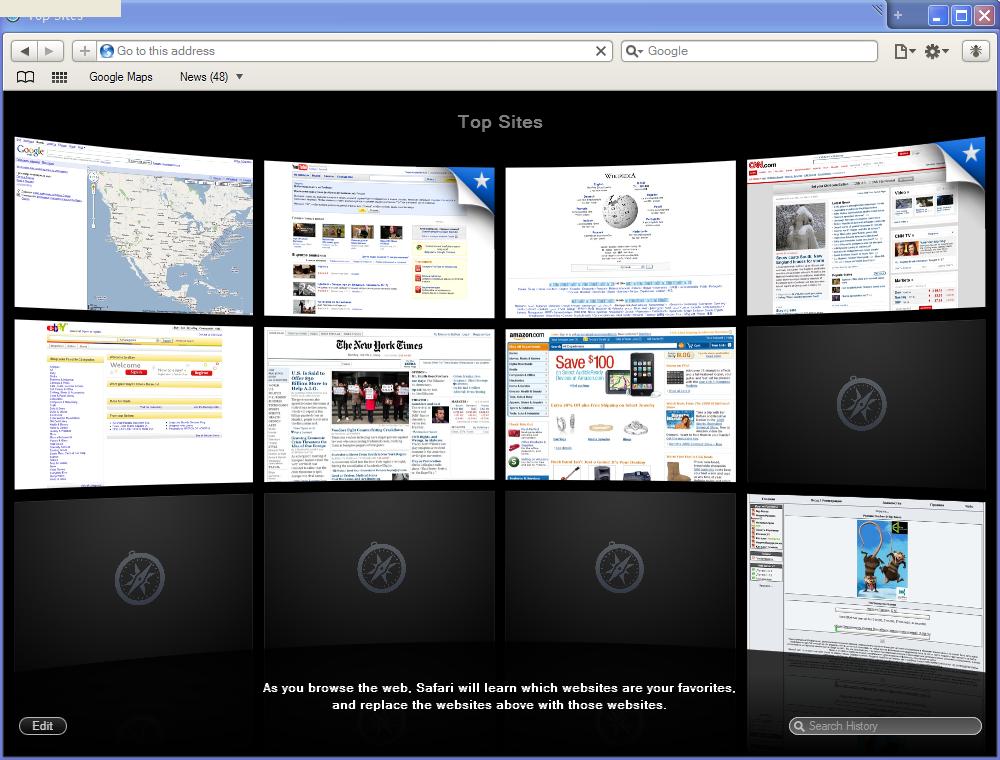This screenshot has width=1000, height=760.
Task: Show all bookmarks with open-book icon
Action: (26, 77)
